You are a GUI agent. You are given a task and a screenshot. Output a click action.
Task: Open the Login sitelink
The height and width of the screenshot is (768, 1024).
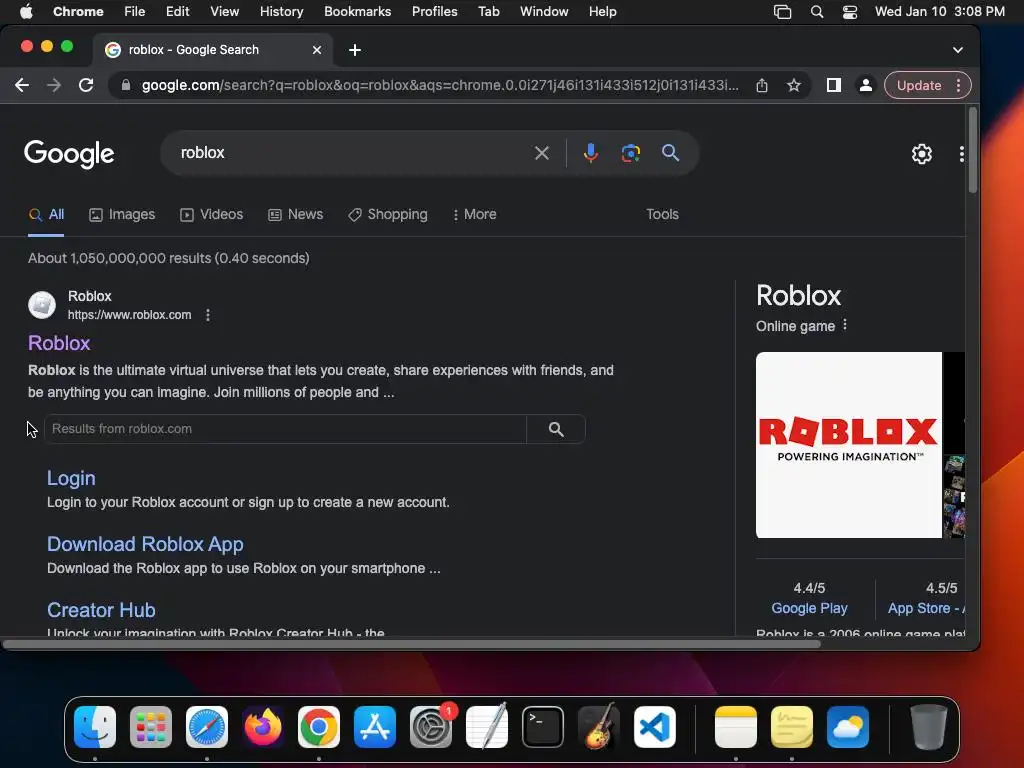(x=71, y=479)
